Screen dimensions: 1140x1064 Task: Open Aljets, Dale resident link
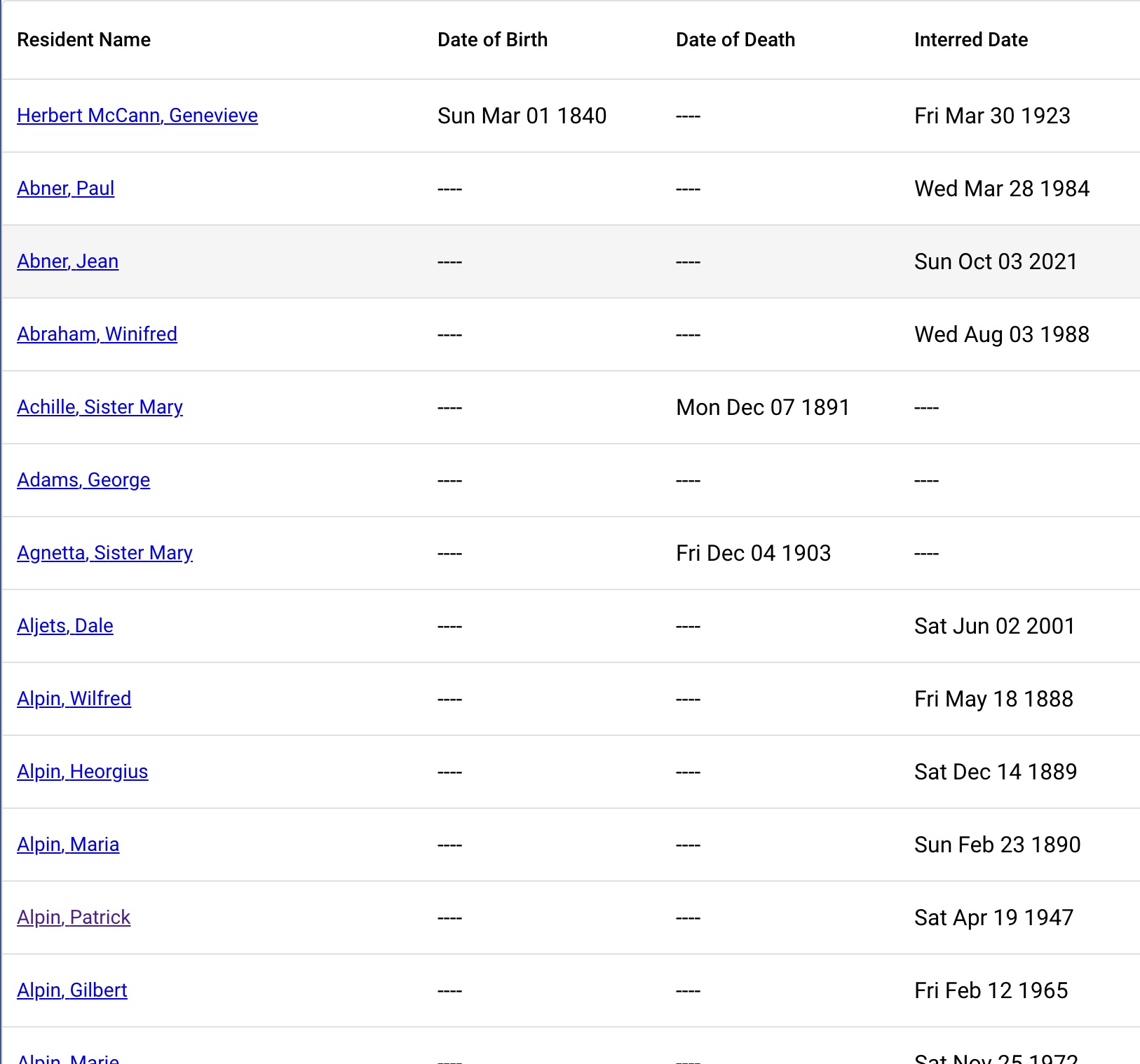point(65,626)
